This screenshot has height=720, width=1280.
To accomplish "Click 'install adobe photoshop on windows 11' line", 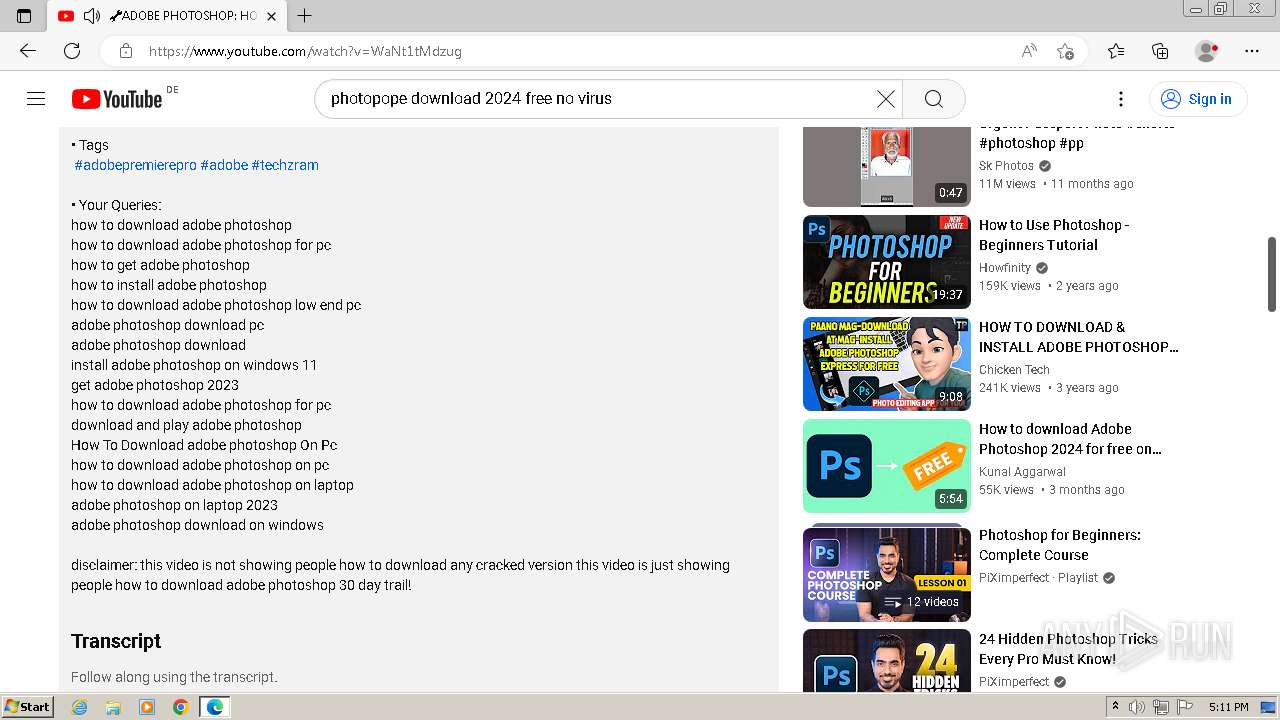I will click(194, 365).
